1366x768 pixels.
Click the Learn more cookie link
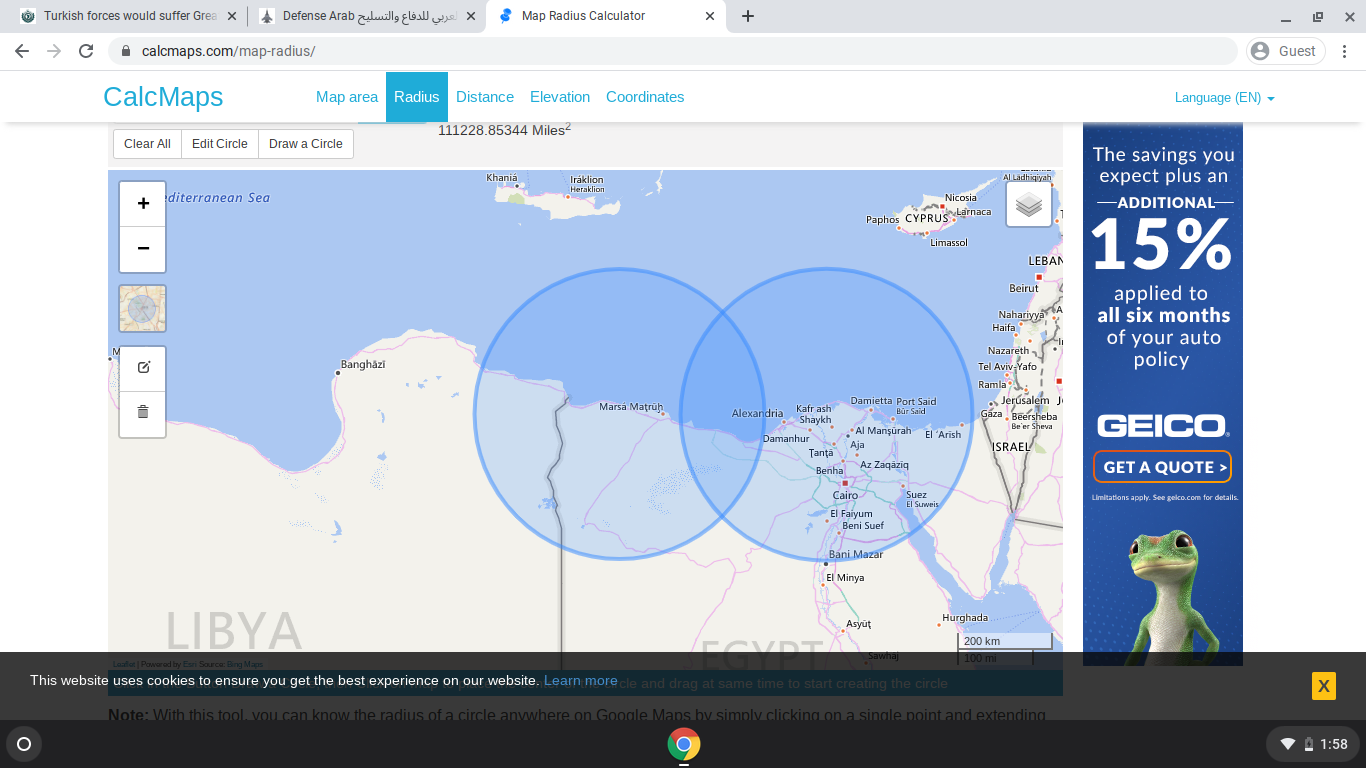581,681
